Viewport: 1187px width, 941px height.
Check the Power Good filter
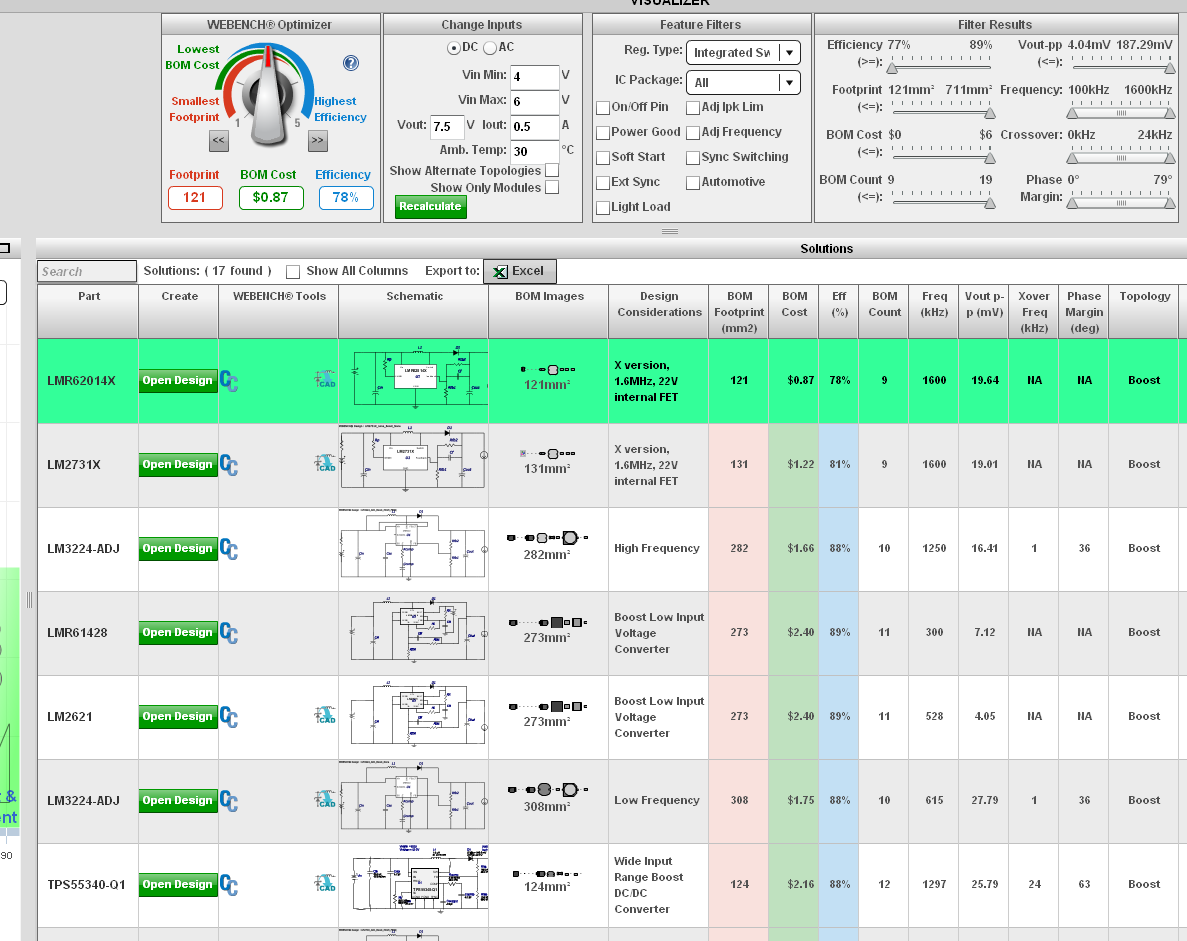point(603,132)
